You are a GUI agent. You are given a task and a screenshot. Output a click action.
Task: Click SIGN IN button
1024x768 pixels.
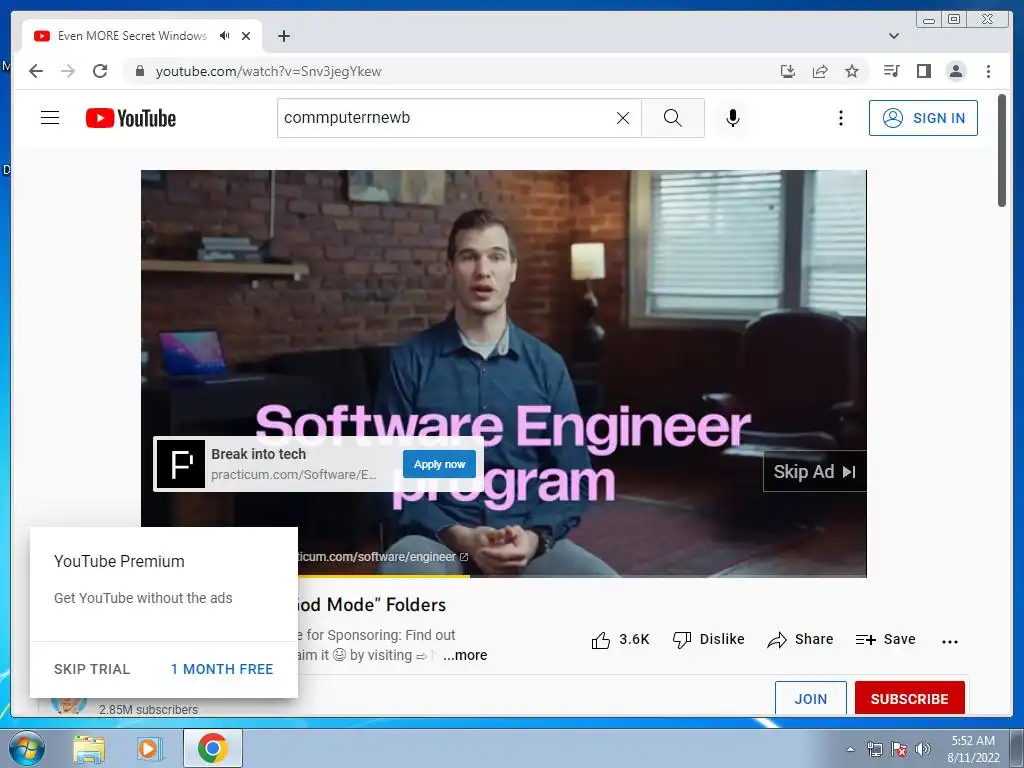[x=923, y=118]
